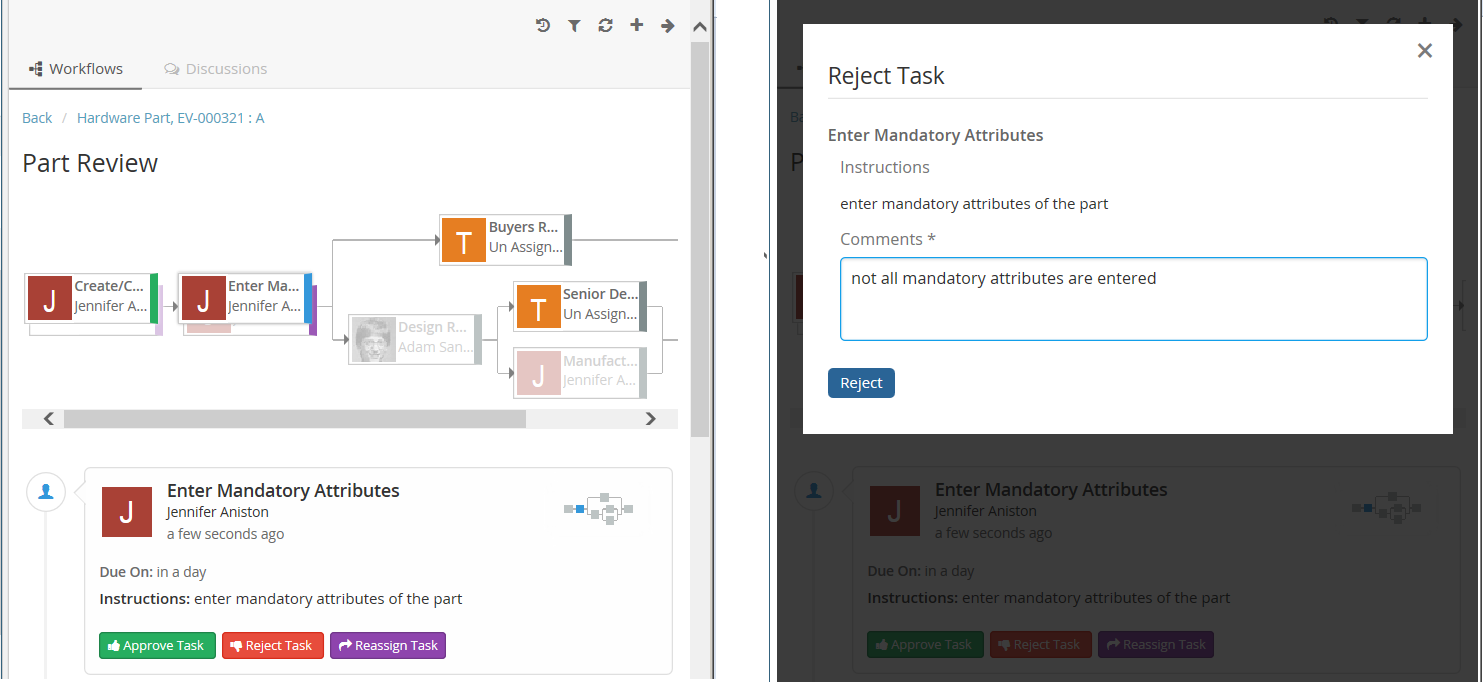Submit rejection with the Reject button

click(861, 383)
